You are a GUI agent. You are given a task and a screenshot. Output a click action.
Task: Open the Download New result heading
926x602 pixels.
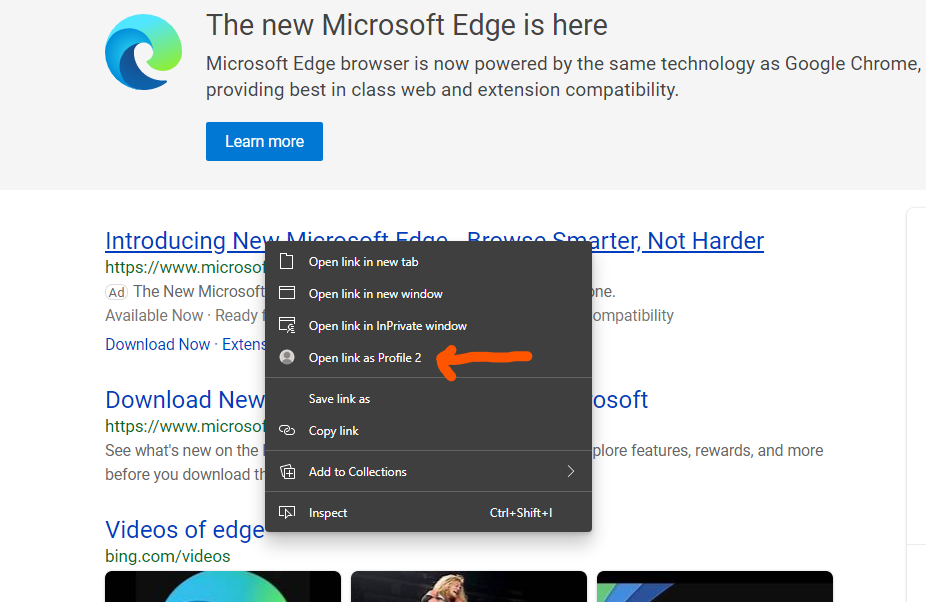[x=185, y=400]
